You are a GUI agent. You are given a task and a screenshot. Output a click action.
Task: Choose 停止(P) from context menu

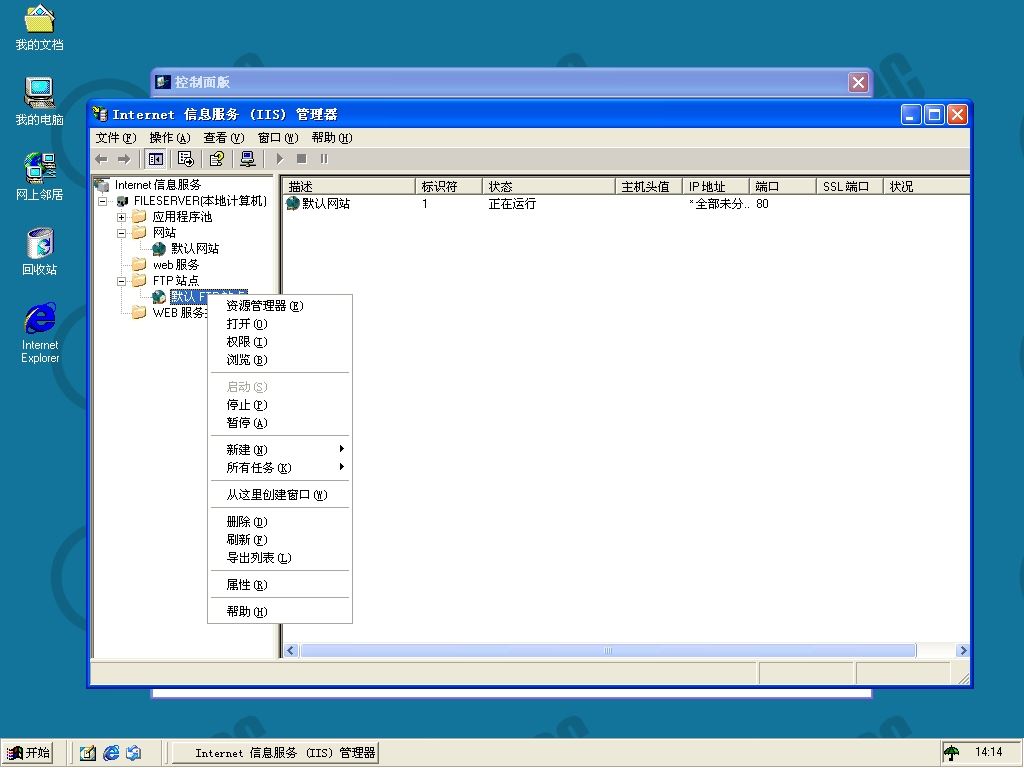(280, 405)
